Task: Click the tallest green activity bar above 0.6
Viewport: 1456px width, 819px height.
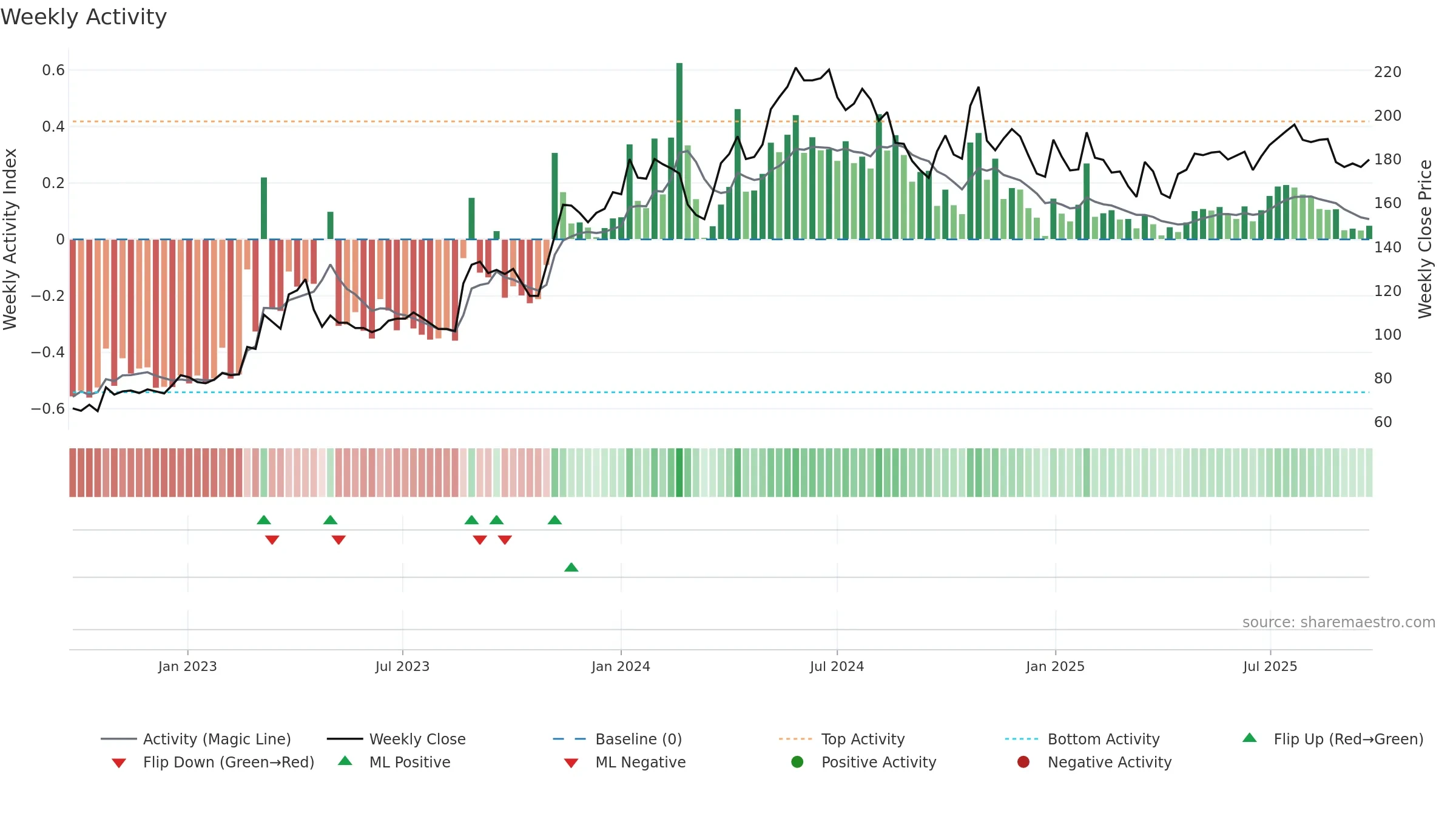Action: pyautogui.click(x=679, y=150)
